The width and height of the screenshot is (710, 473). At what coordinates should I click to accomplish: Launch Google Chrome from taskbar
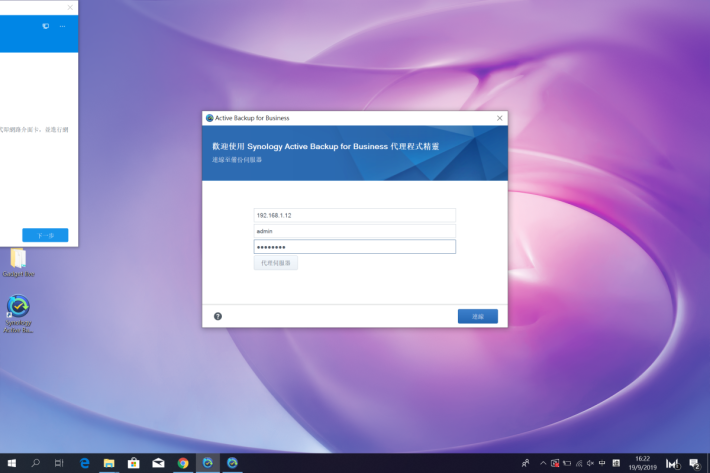pos(183,463)
